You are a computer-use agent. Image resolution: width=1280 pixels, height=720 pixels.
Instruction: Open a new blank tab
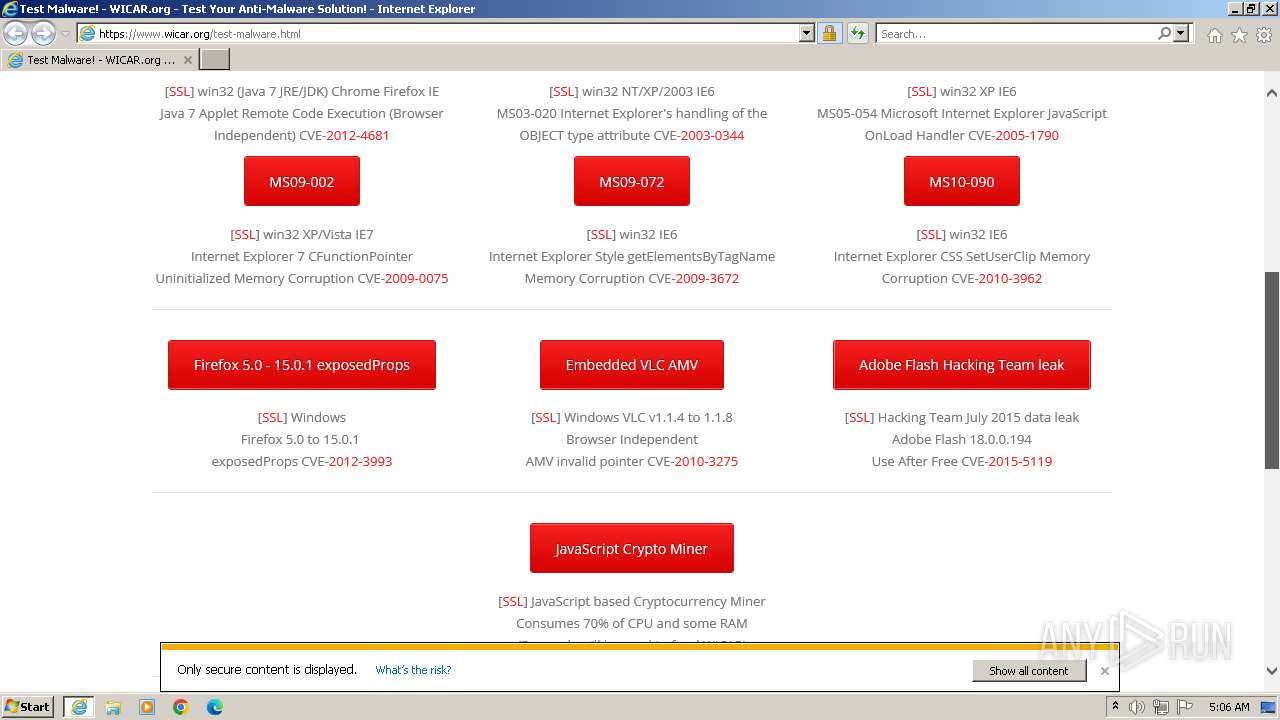pos(215,60)
